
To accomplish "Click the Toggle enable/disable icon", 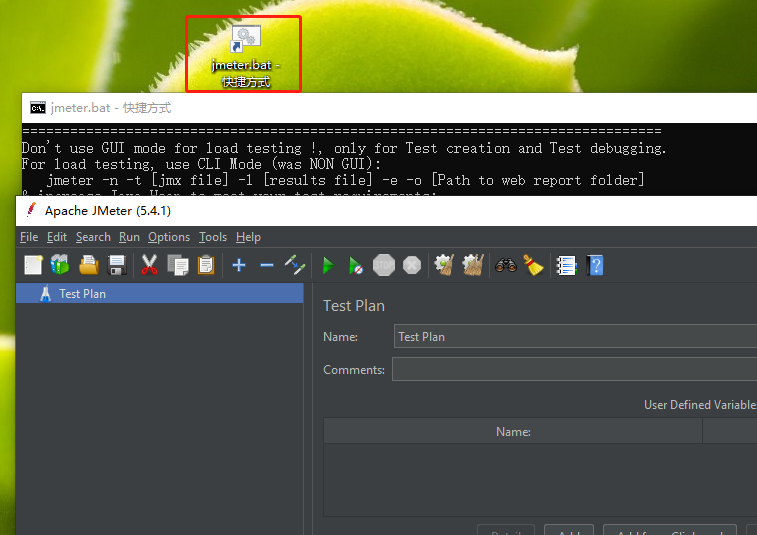I will 295,265.
